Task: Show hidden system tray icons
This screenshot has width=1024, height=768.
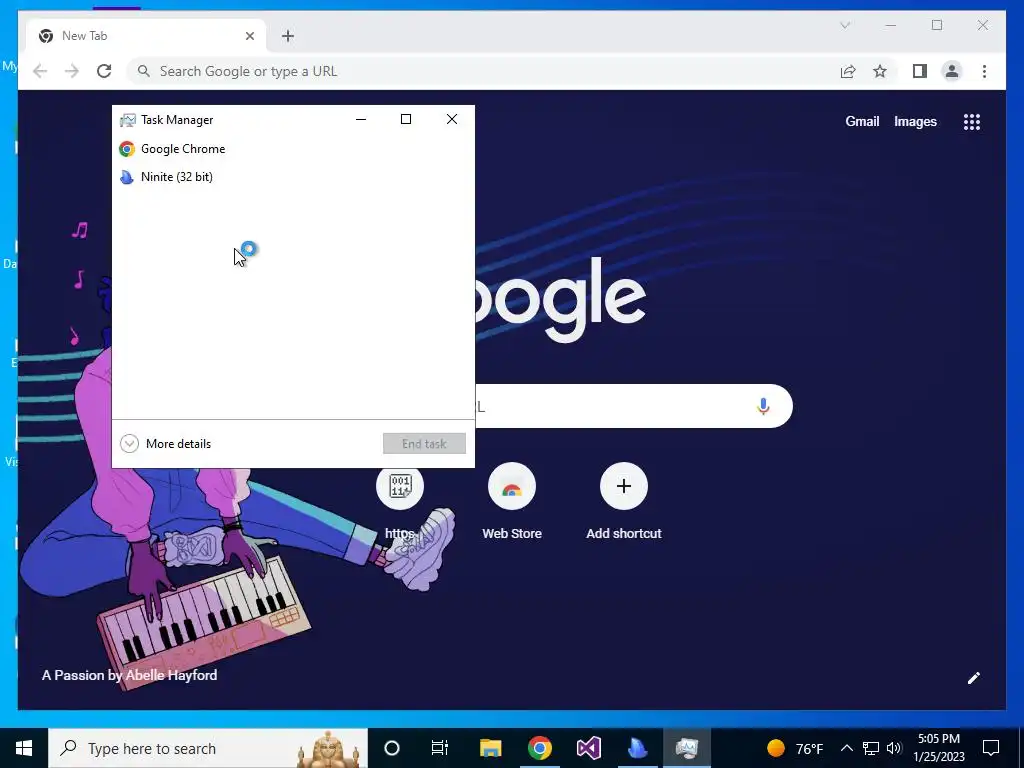Action: pyautogui.click(x=846, y=748)
